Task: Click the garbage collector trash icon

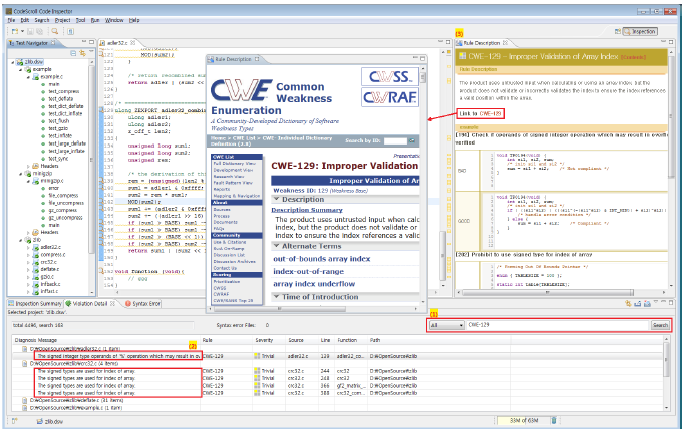Action: click(554, 421)
